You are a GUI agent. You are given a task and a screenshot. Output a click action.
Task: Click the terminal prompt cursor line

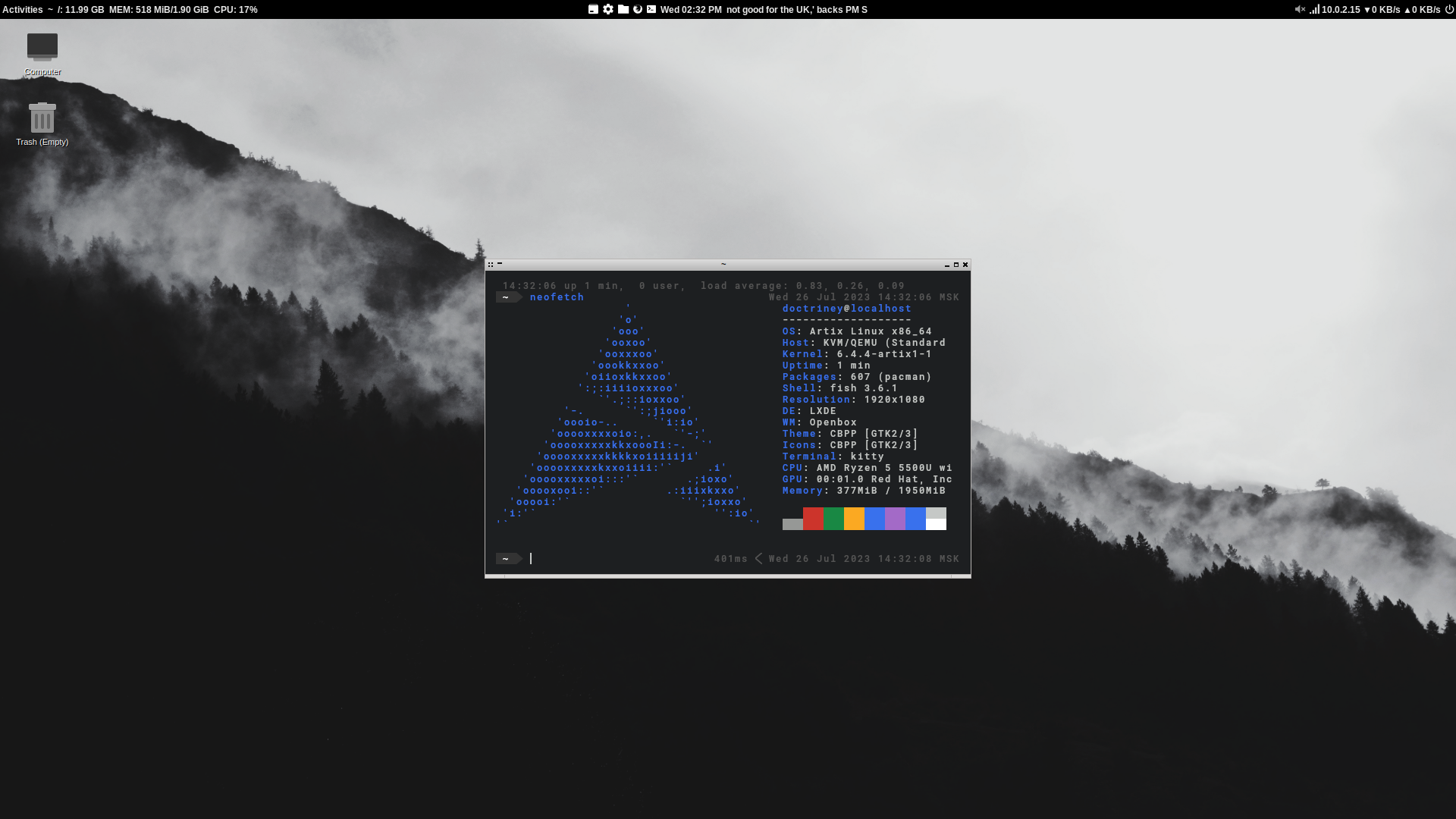point(531,559)
